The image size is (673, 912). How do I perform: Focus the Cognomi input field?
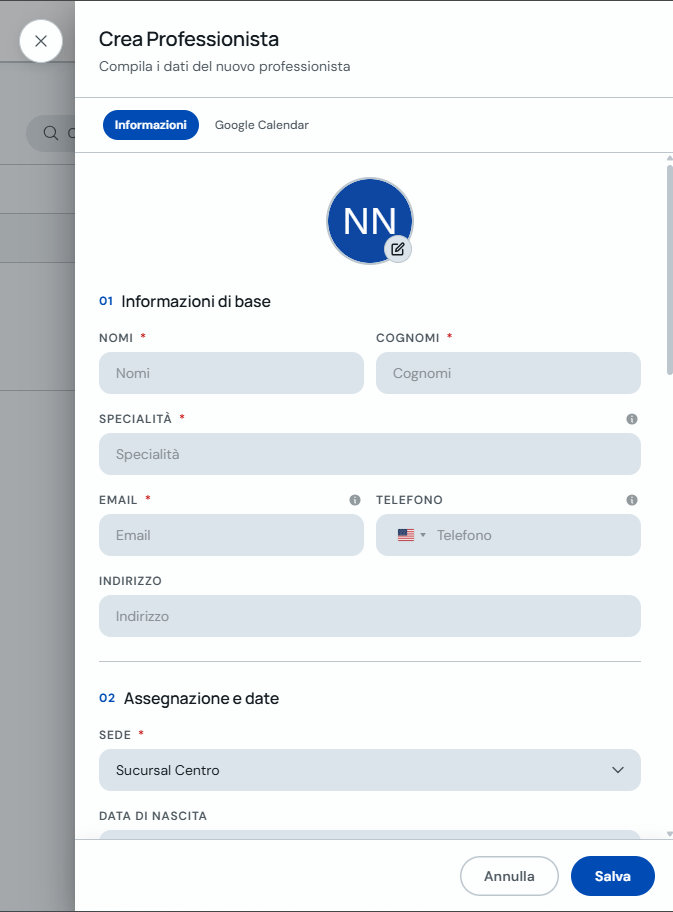click(x=508, y=373)
